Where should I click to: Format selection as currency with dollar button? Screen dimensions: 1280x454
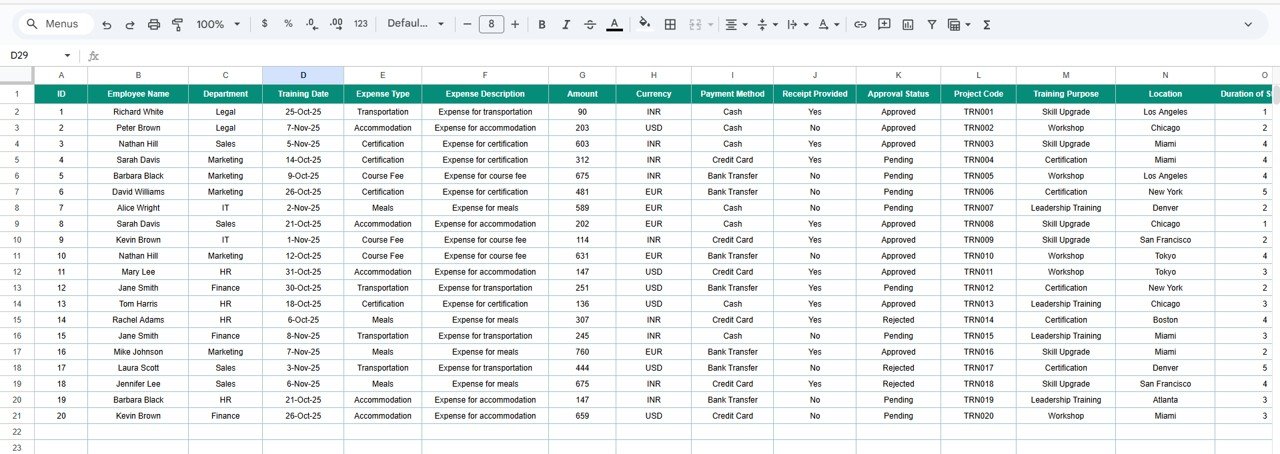pos(264,24)
